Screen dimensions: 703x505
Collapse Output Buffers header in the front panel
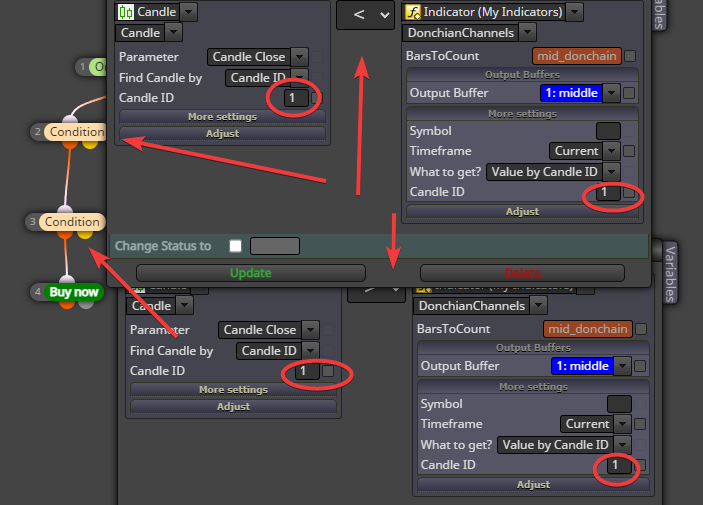coord(522,74)
